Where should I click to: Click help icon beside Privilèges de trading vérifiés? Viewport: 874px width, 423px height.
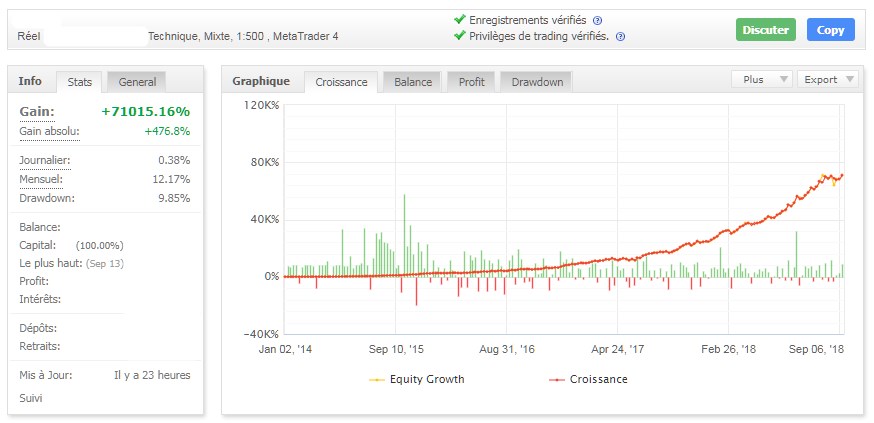coord(620,37)
